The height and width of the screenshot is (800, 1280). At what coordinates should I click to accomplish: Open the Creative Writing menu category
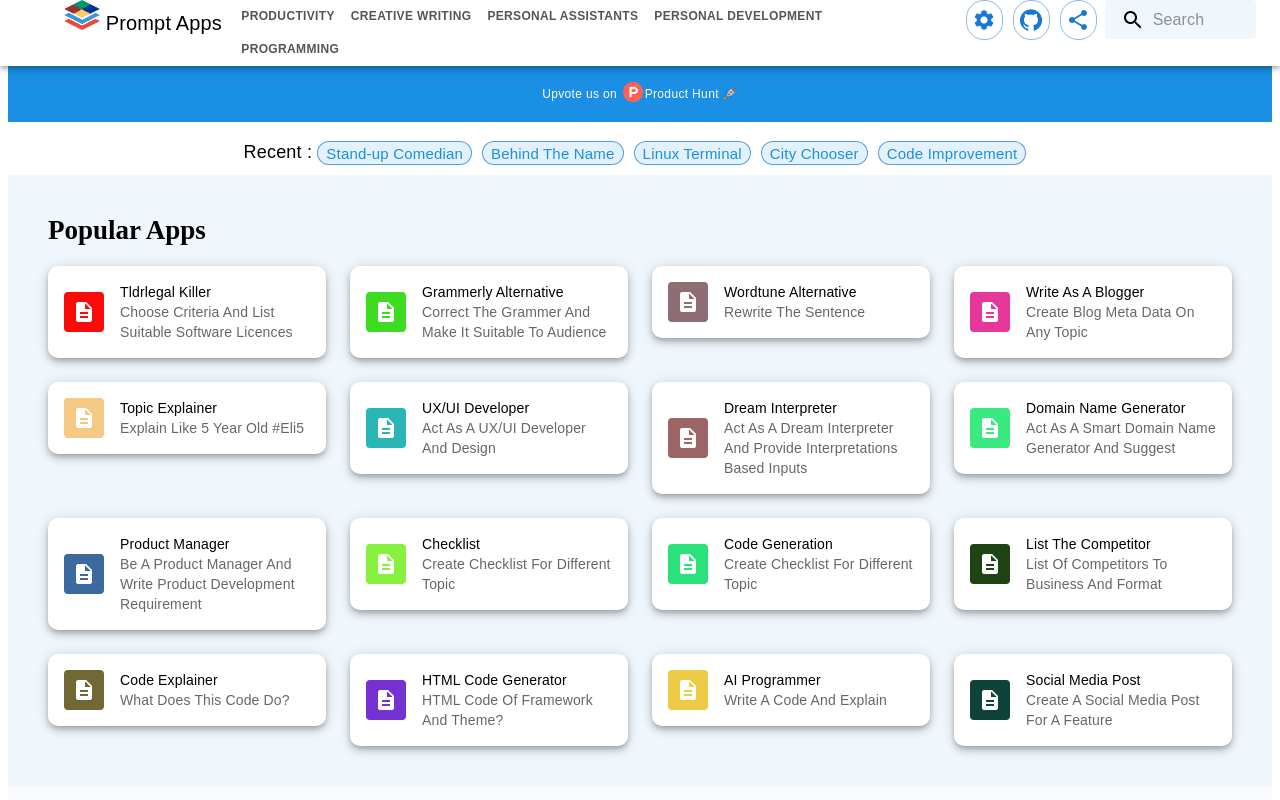(x=411, y=16)
